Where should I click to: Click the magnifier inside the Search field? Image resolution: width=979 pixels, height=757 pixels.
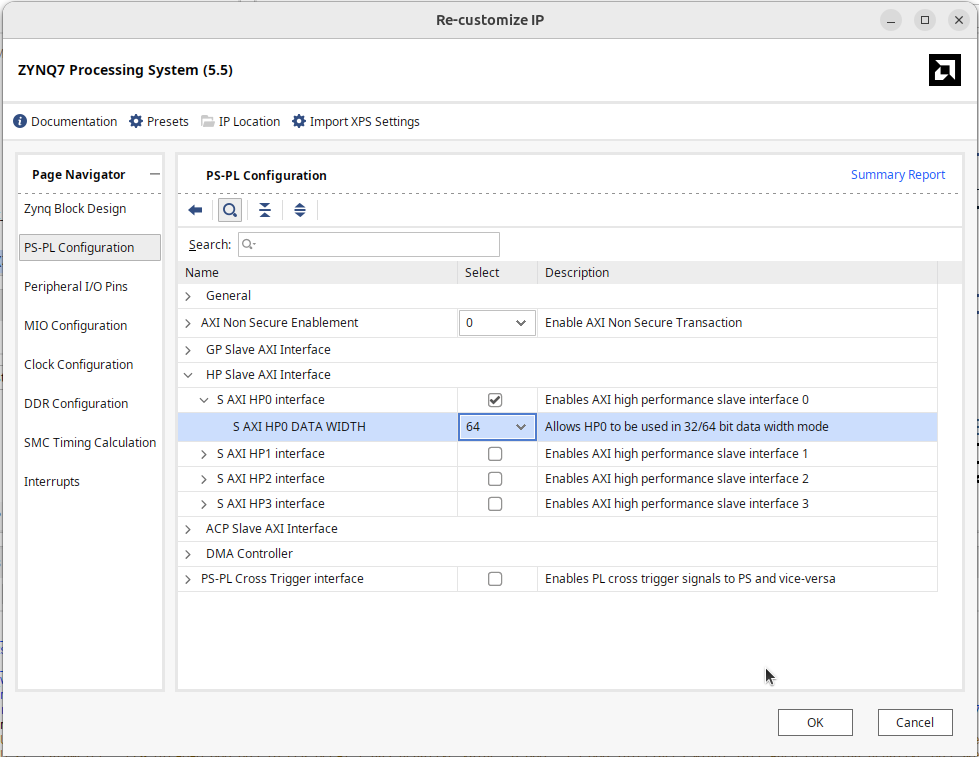click(x=248, y=244)
